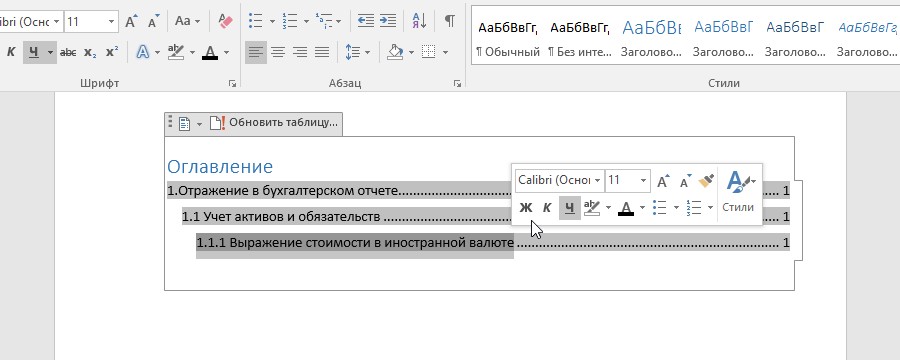
Task: Select Обычный style
Action: 508,38
